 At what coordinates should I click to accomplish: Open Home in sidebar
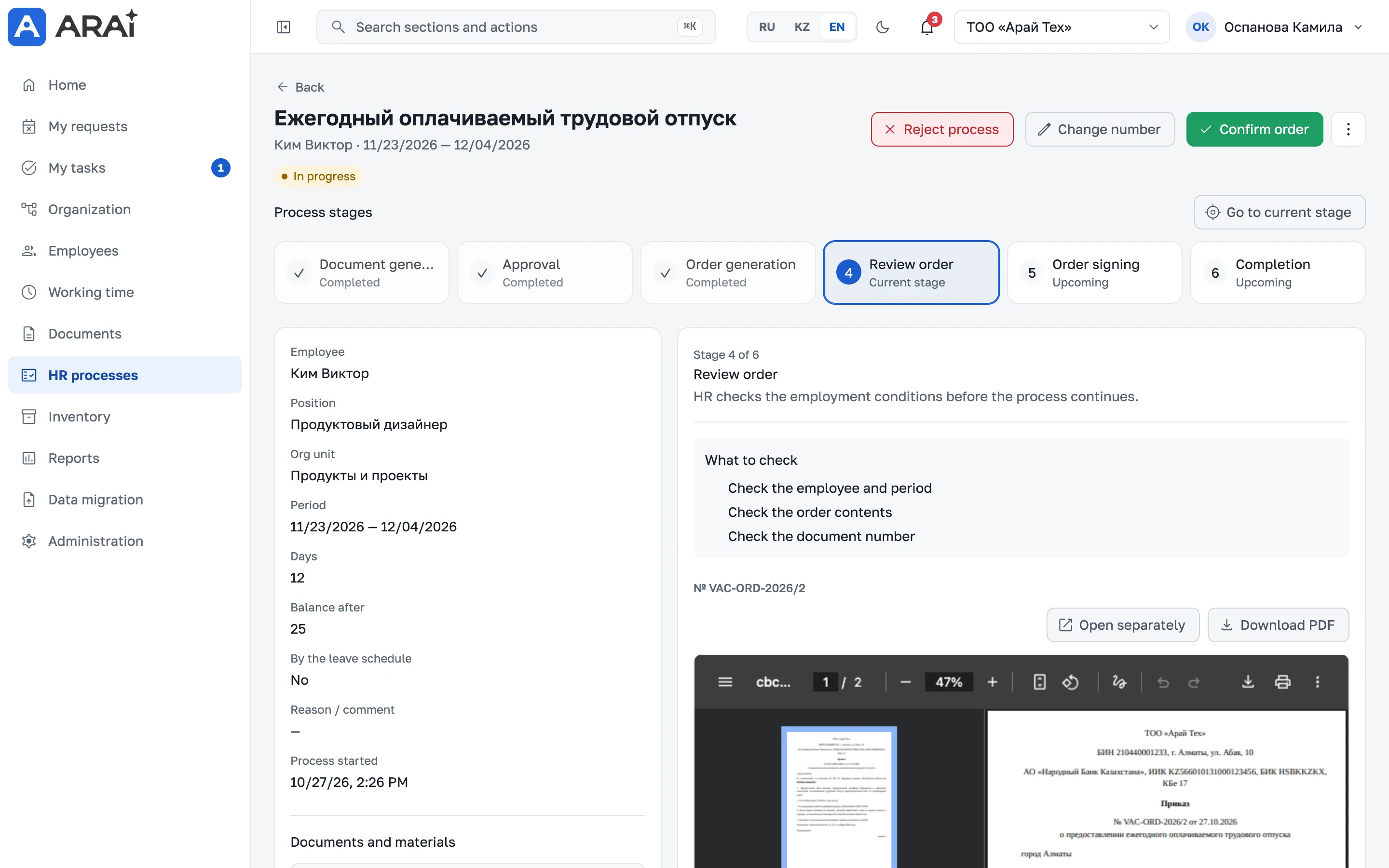[x=124, y=85]
